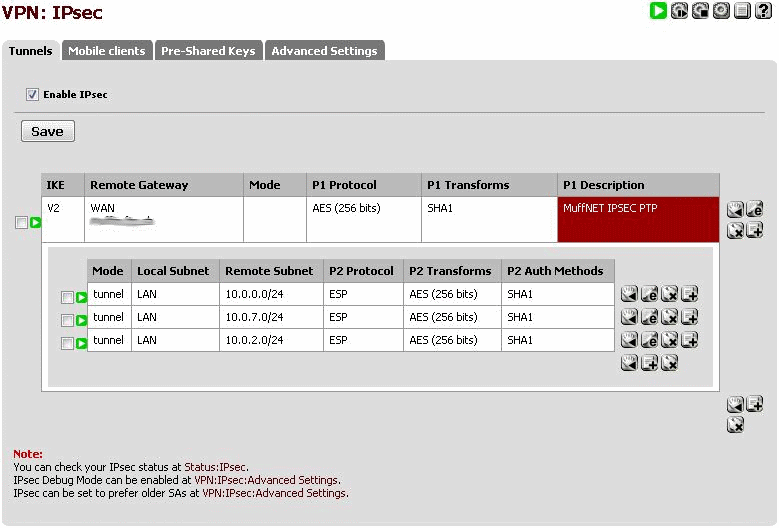This screenshot has height=528, width=779.
Task: Tick the checkbox for the 10.0.2.0/24 tunnel
Action: click(67, 344)
